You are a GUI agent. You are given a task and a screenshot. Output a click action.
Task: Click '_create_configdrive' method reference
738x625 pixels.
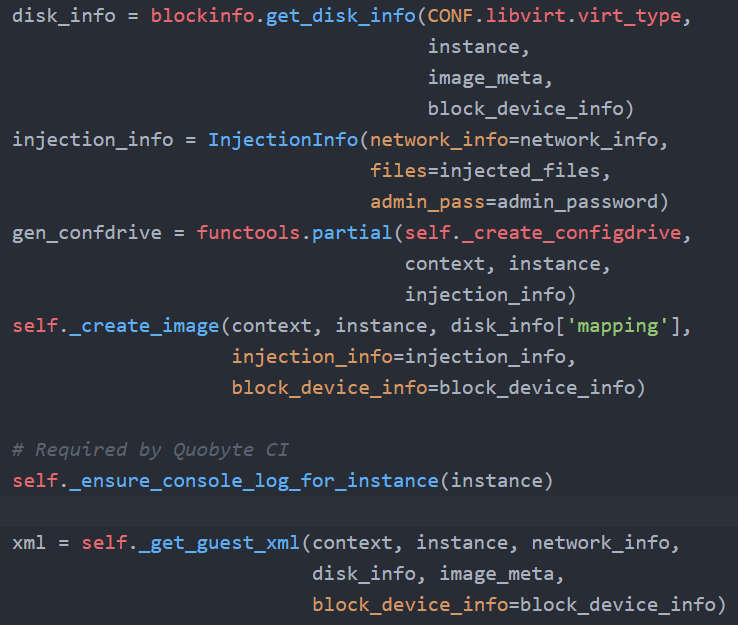tap(572, 233)
